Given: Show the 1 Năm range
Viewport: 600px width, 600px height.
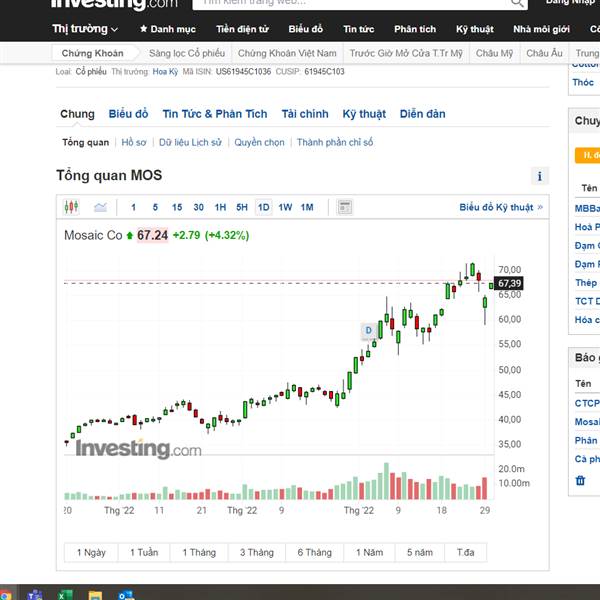Looking at the screenshot, I should [x=369, y=553].
